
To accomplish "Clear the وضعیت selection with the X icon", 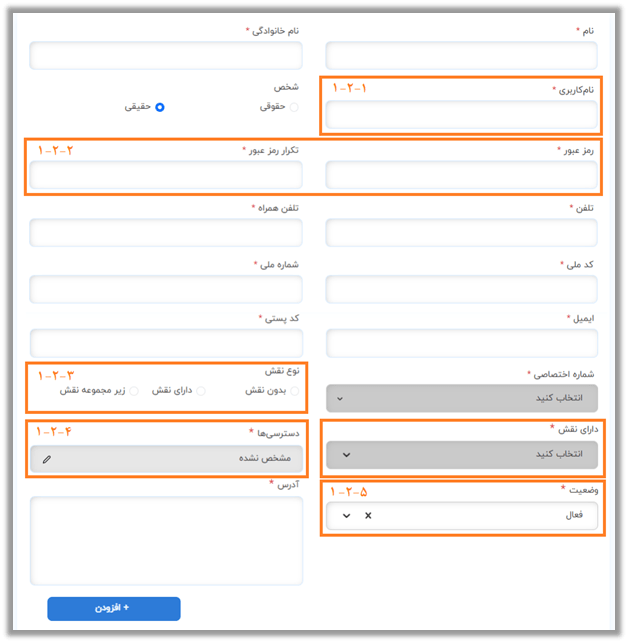I will click(x=367, y=516).
